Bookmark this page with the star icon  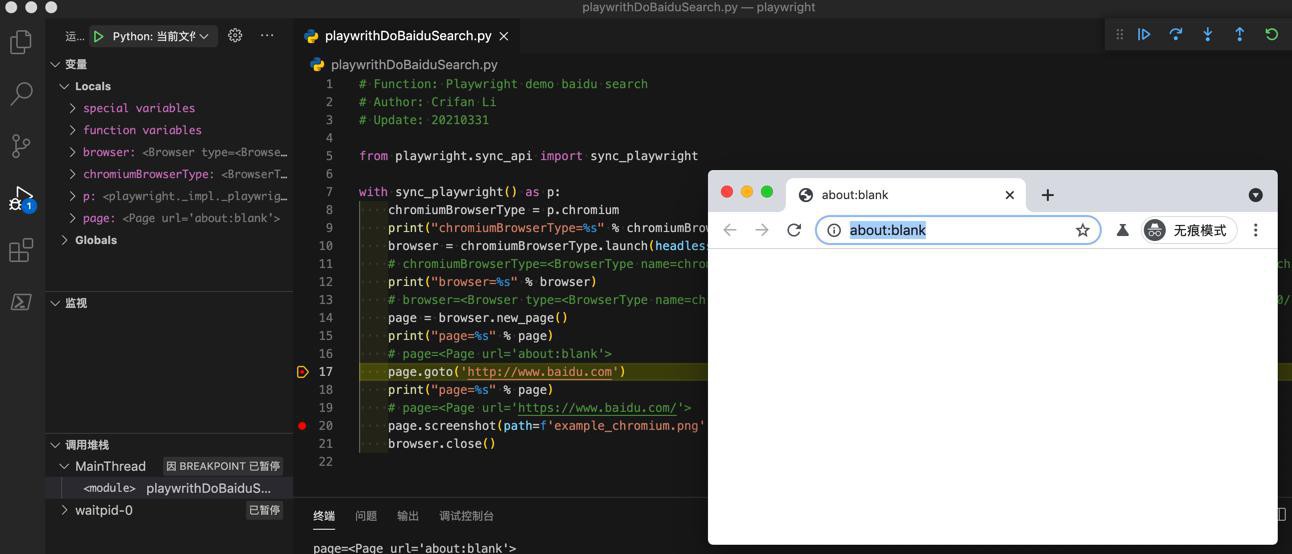pyautogui.click(x=1082, y=230)
